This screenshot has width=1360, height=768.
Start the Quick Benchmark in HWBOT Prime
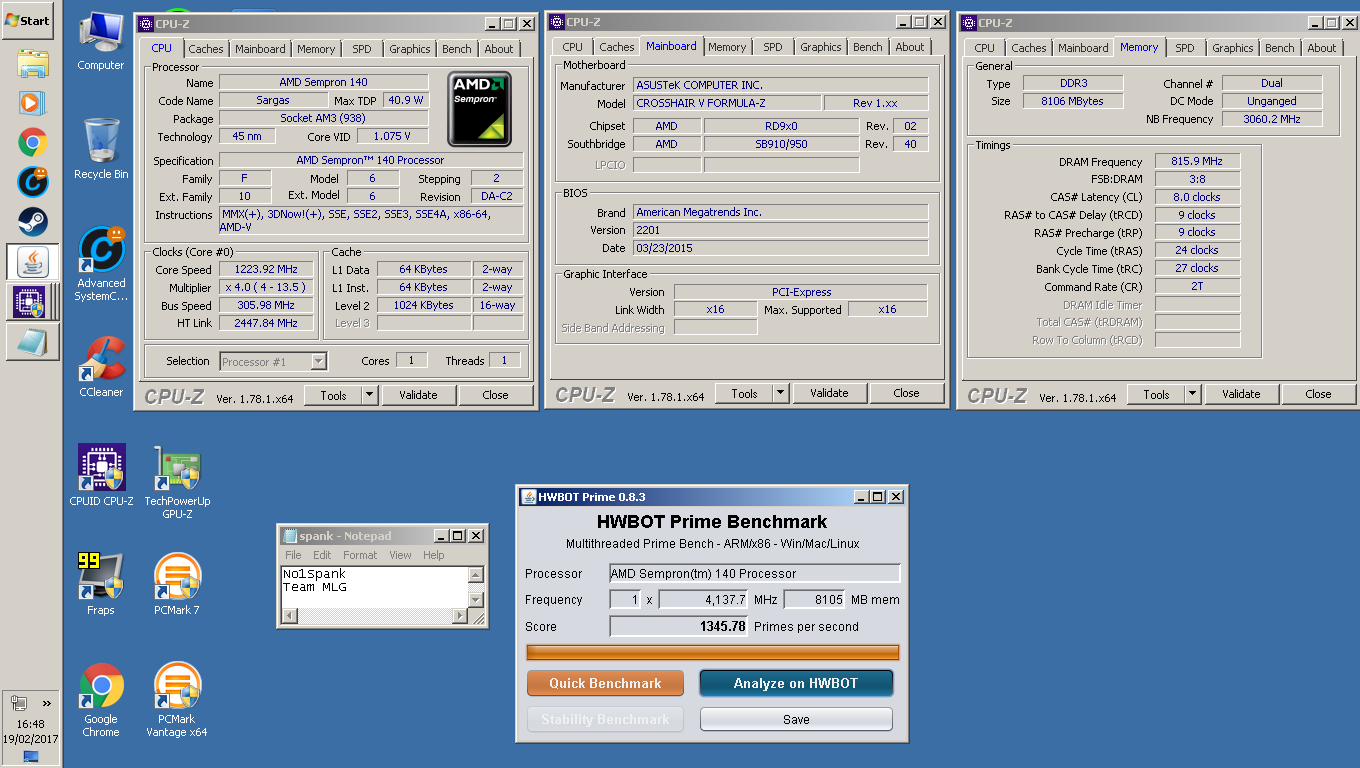pos(605,683)
